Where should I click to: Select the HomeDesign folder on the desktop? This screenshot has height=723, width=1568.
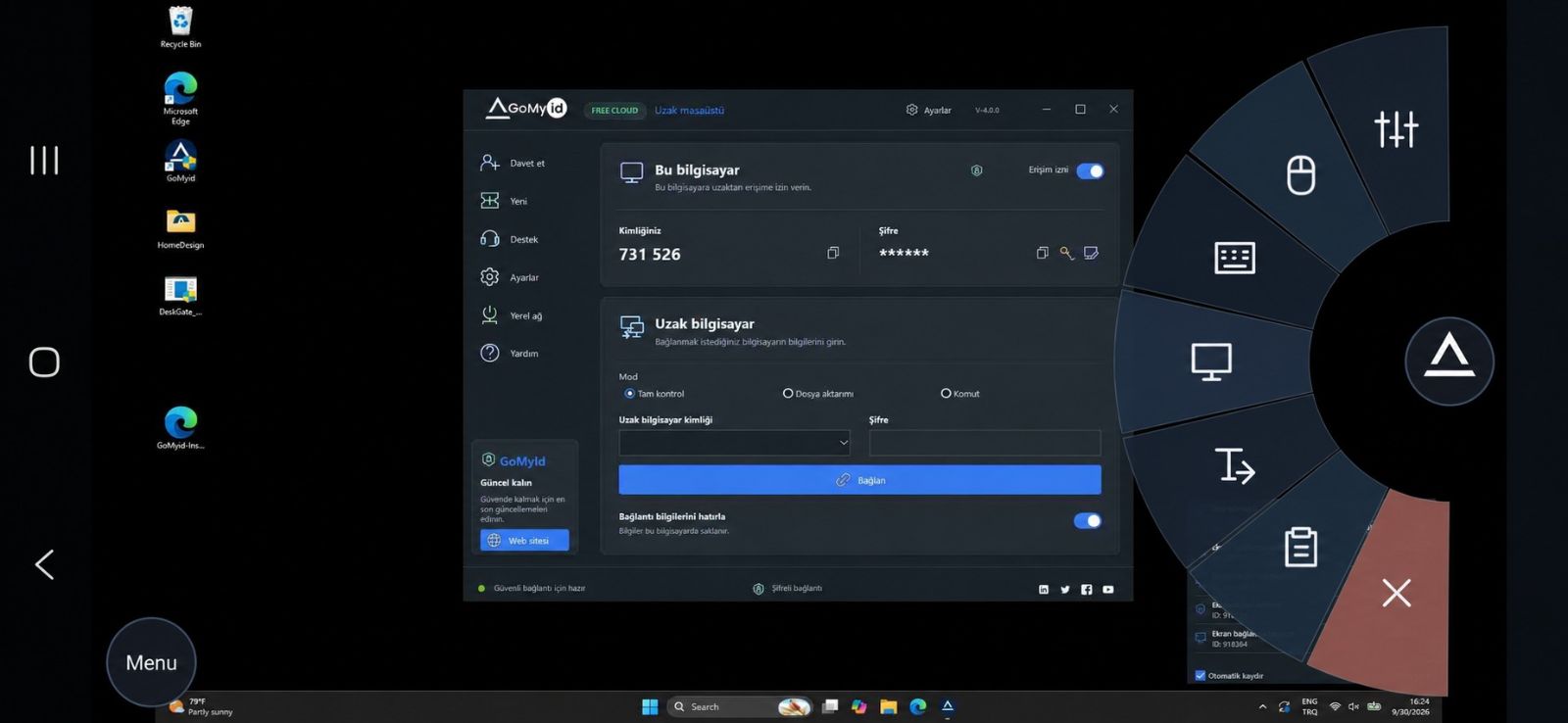(180, 229)
